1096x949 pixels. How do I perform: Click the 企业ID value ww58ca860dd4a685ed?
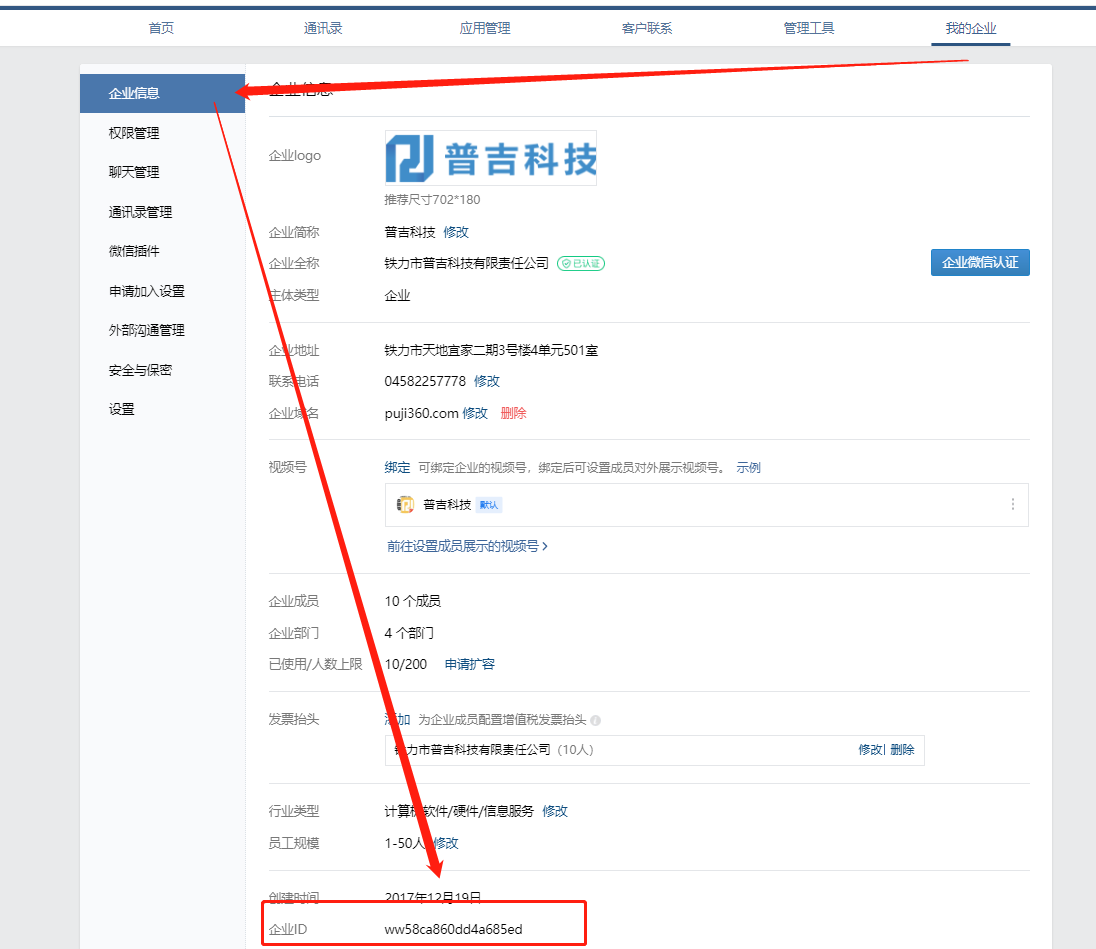[x=454, y=929]
